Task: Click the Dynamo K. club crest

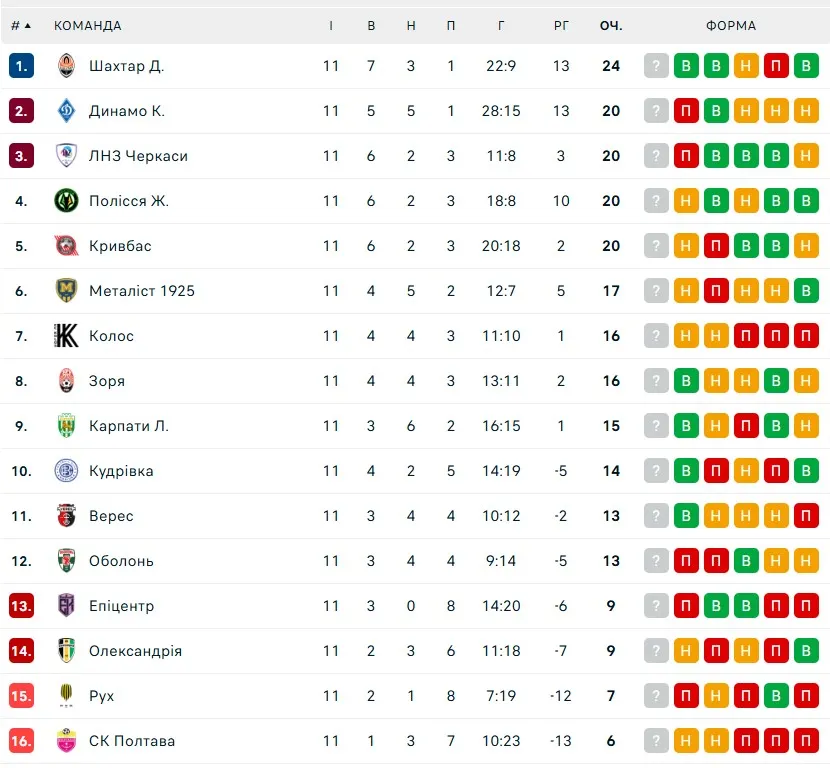Action: point(66,111)
